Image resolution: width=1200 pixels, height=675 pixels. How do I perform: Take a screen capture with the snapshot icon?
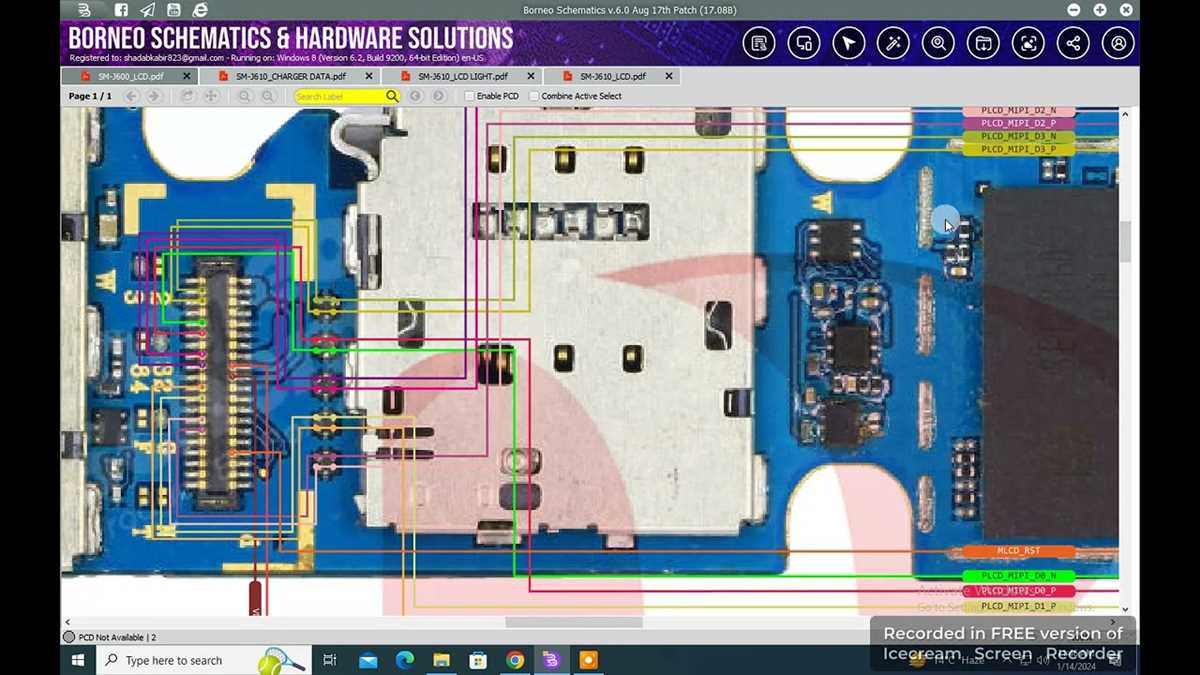point(1028,43)
